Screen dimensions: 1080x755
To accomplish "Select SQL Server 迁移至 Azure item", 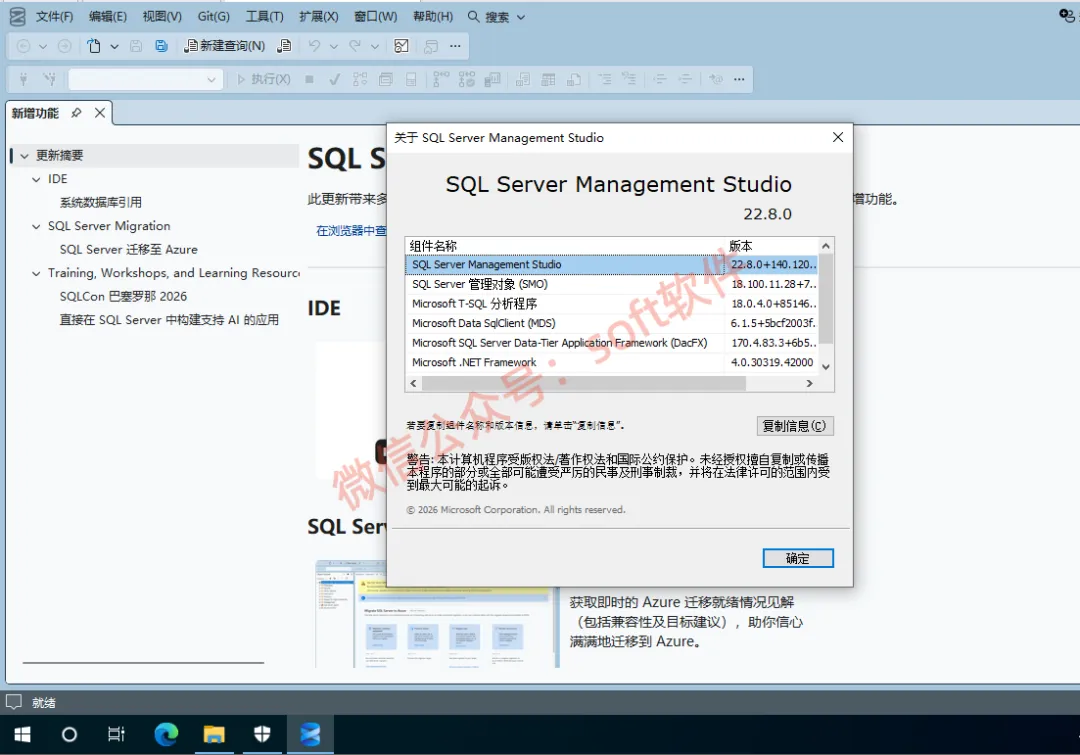I will 128,249.
